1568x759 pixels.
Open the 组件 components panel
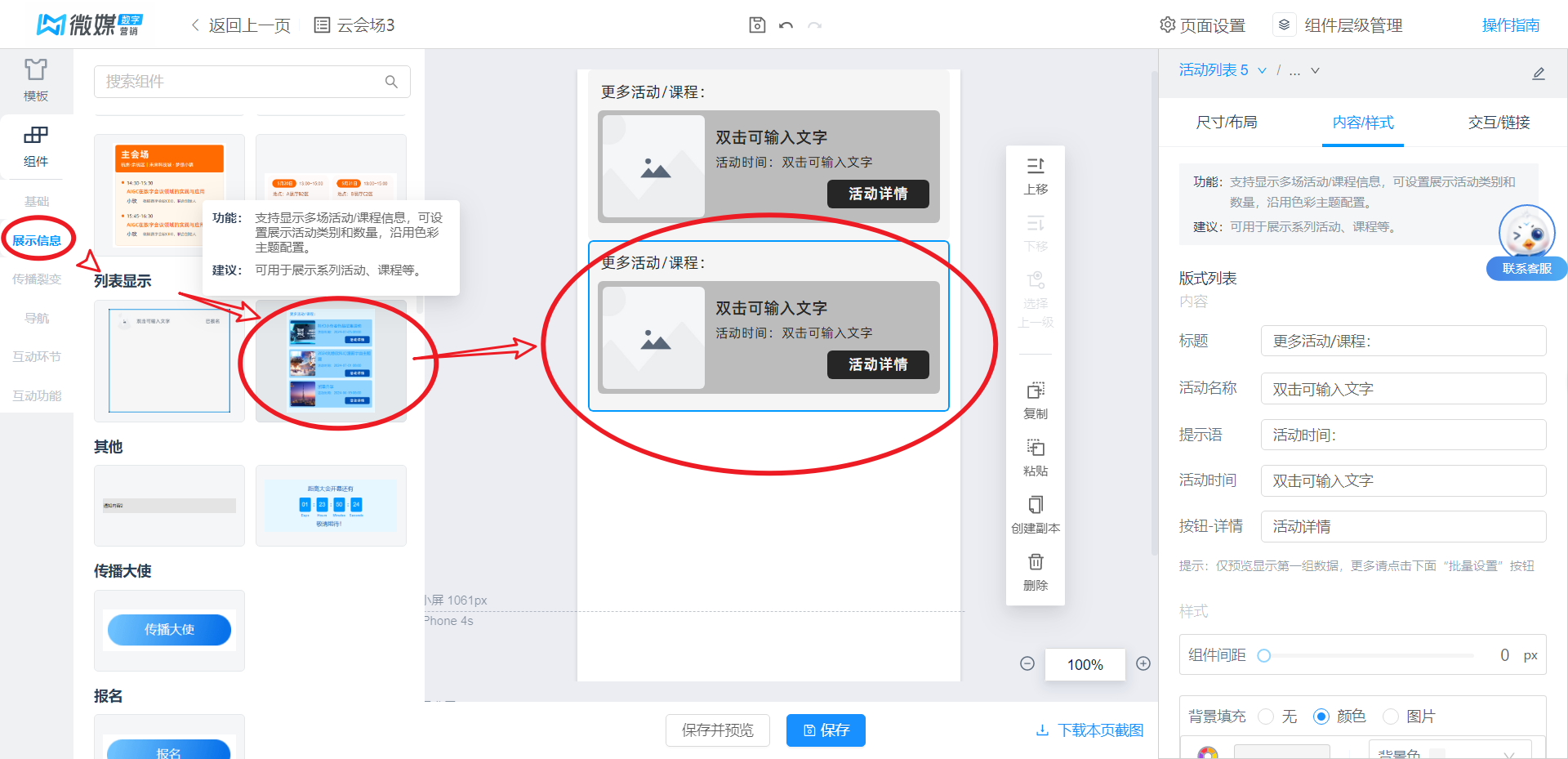coord(36,146)
